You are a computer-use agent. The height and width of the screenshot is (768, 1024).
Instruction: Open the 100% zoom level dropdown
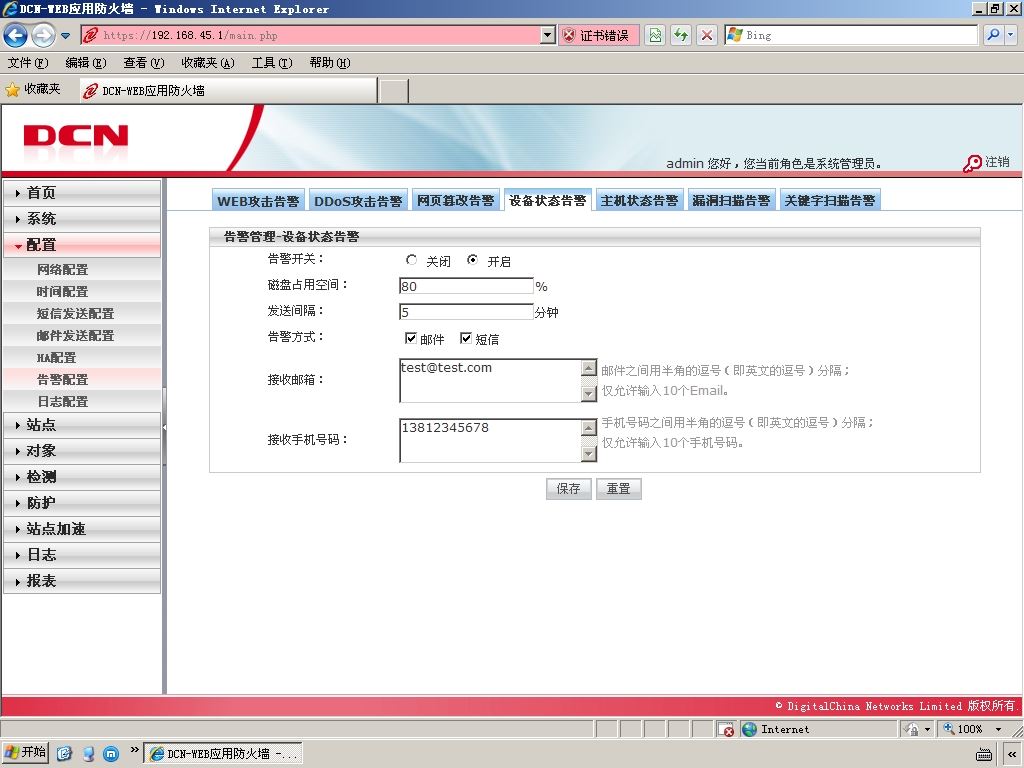point(999,729)
